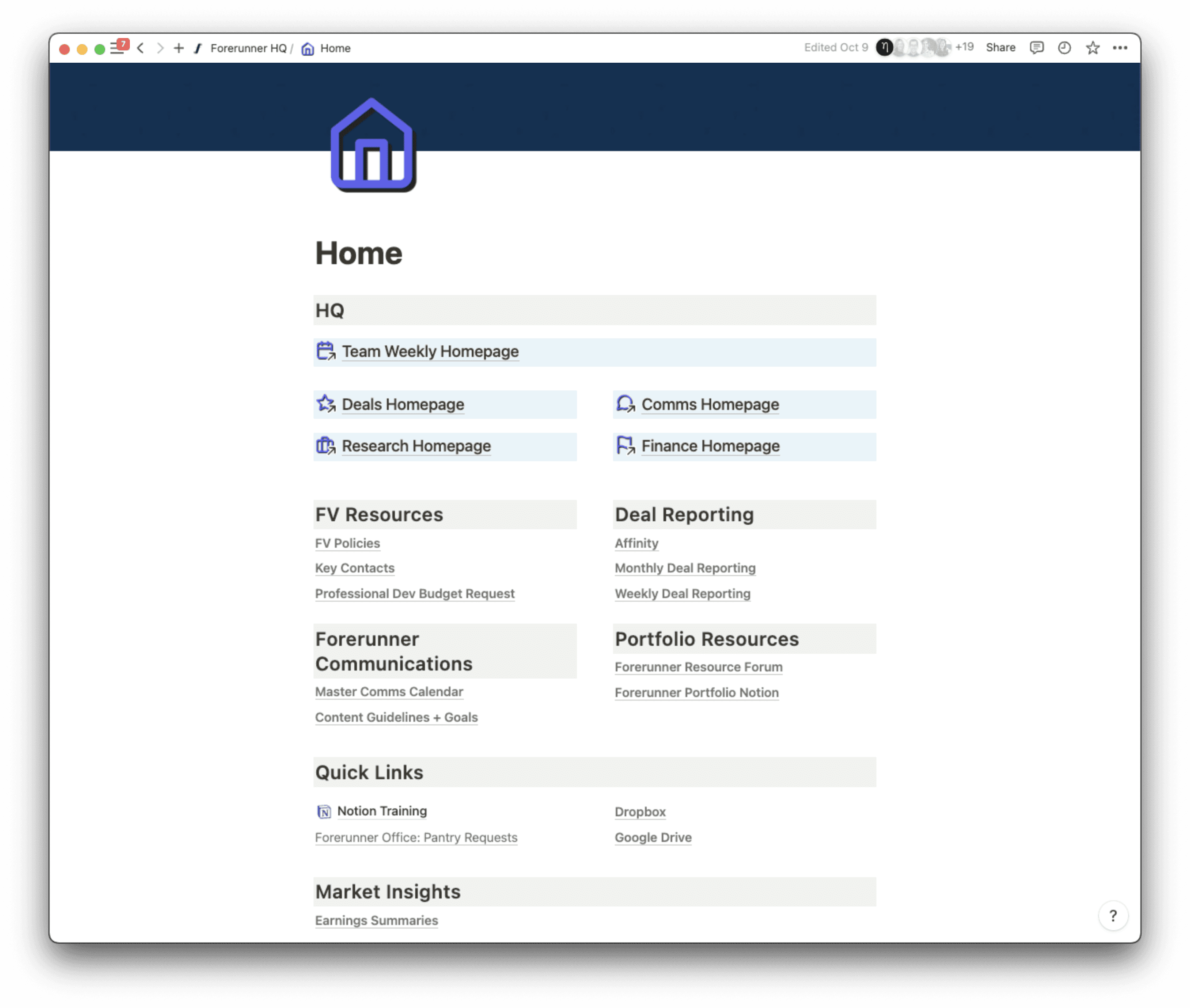The image size is (1190, 1008).
Task: Open Team Weekly Homepage link
Action: pyautogui.click(x=430, y=352)
